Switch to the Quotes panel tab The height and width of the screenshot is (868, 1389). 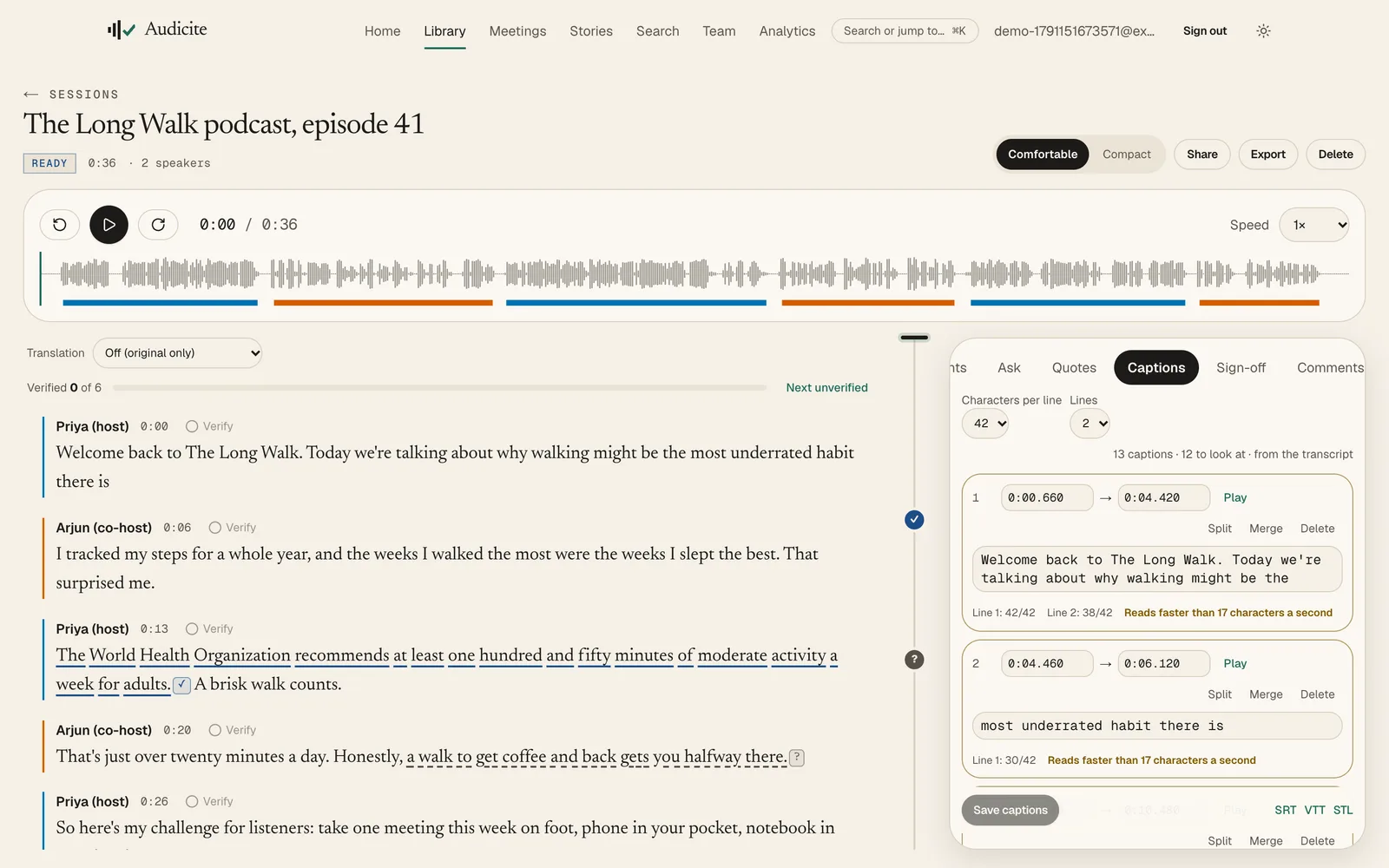pos(1074,368)
